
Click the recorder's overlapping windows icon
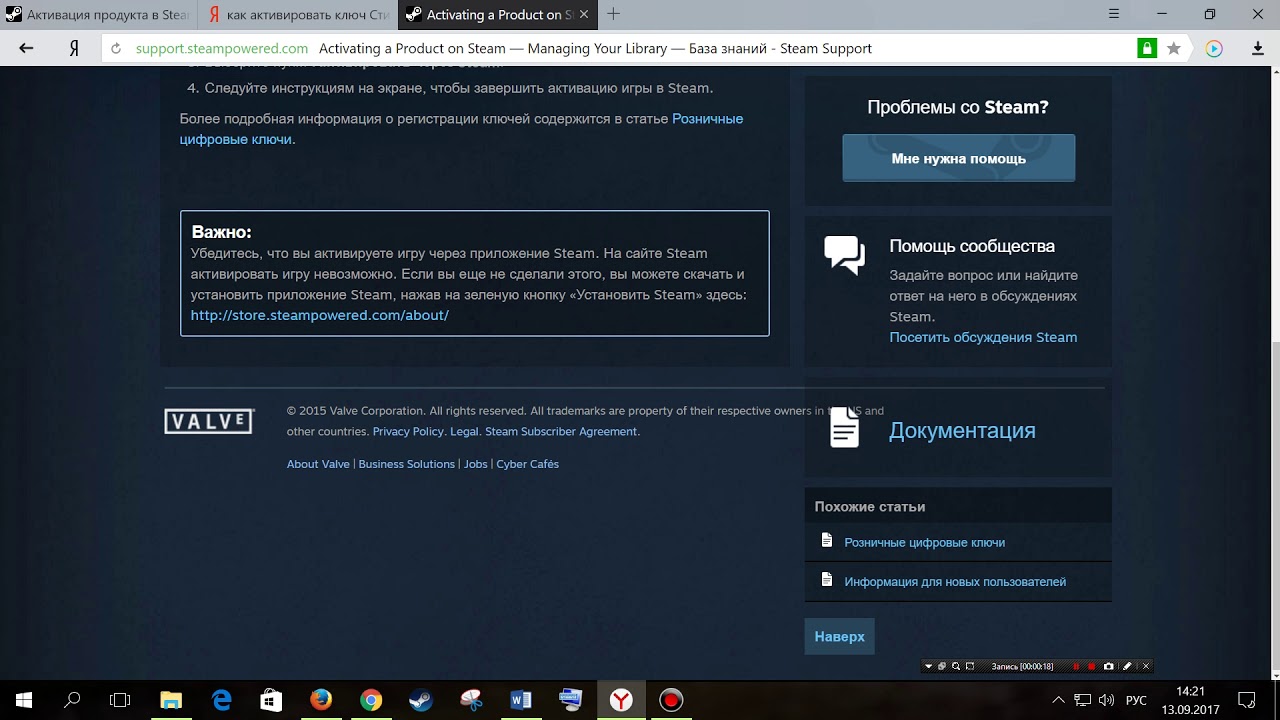[x=942, y=666]
